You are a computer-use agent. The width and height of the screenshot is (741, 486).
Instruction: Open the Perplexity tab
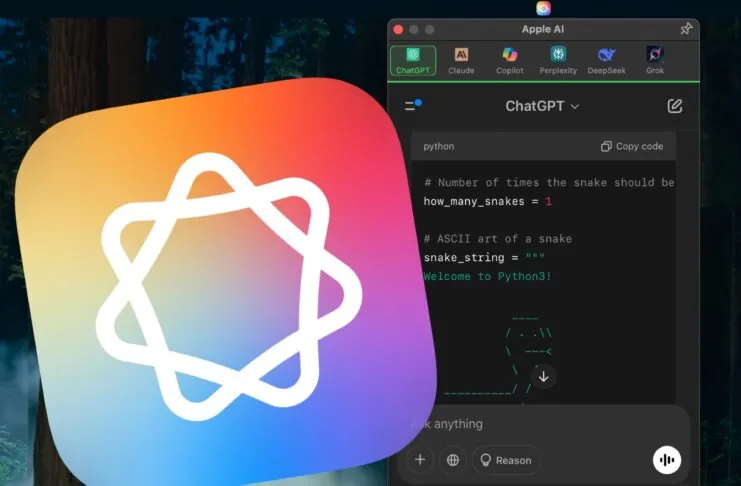pyautogui.click(x=558, y=61)
